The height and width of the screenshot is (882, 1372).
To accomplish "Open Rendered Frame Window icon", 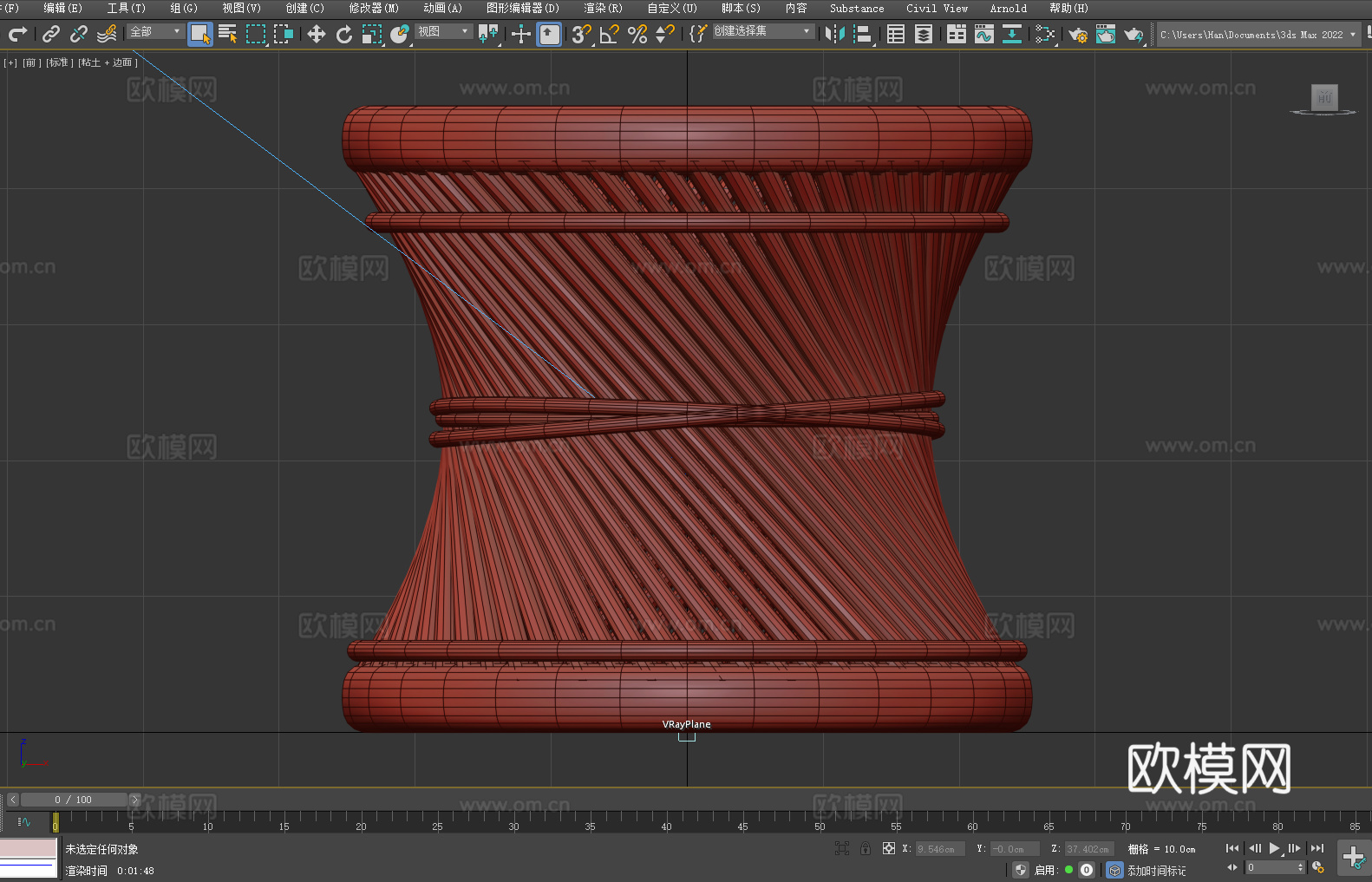I will (1106, 34).
